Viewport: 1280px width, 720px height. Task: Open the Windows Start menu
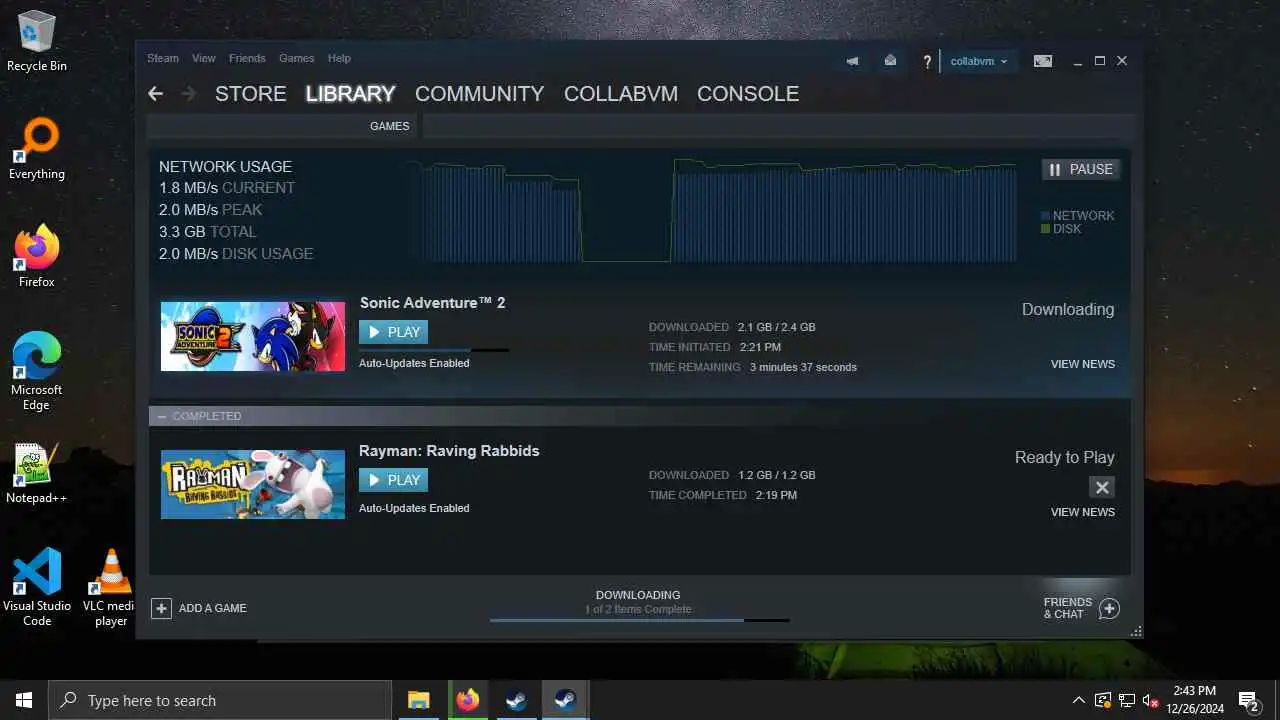point(24,700)
